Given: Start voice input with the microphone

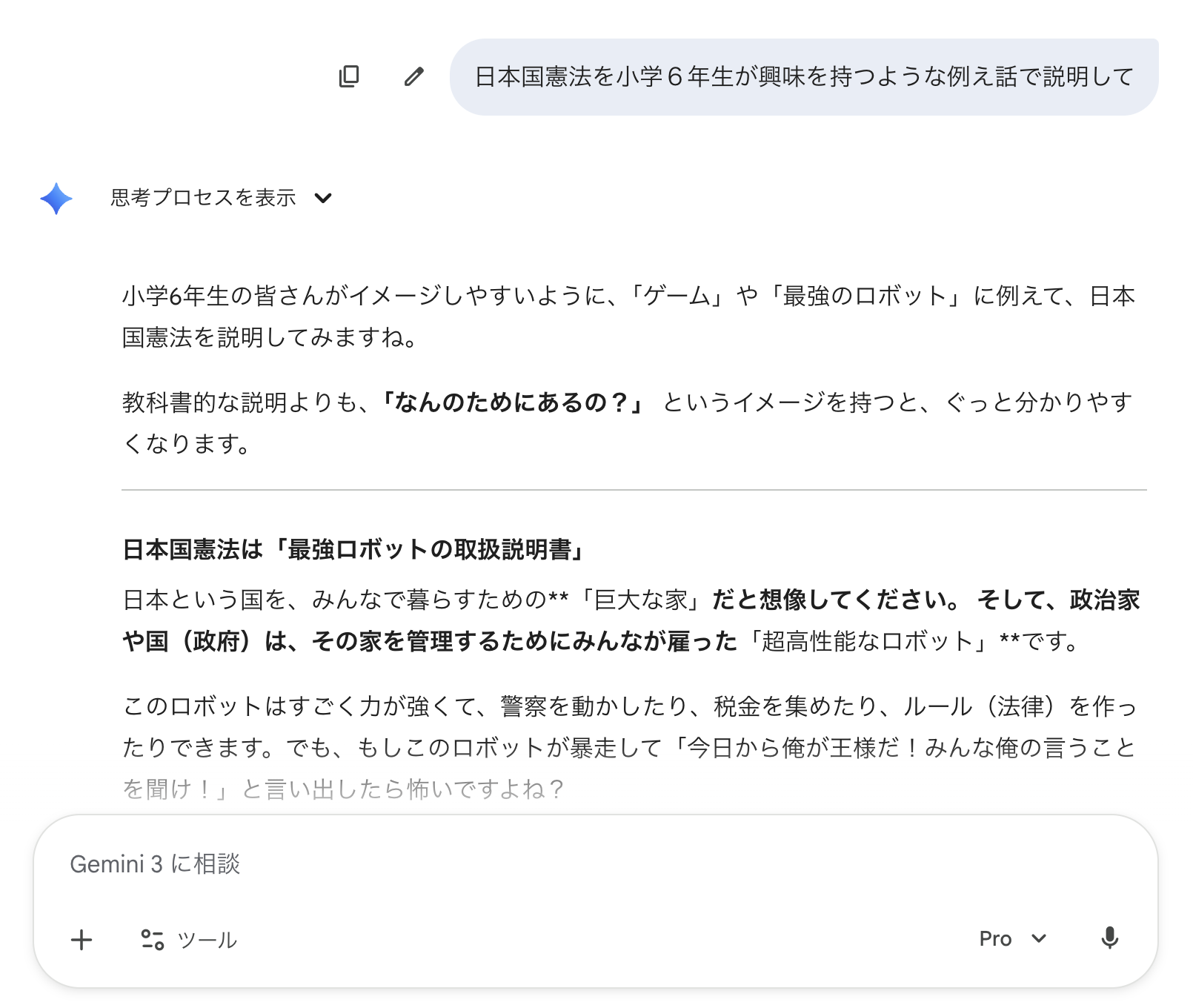Looking at the screenshot, I should click(1109, 938).
